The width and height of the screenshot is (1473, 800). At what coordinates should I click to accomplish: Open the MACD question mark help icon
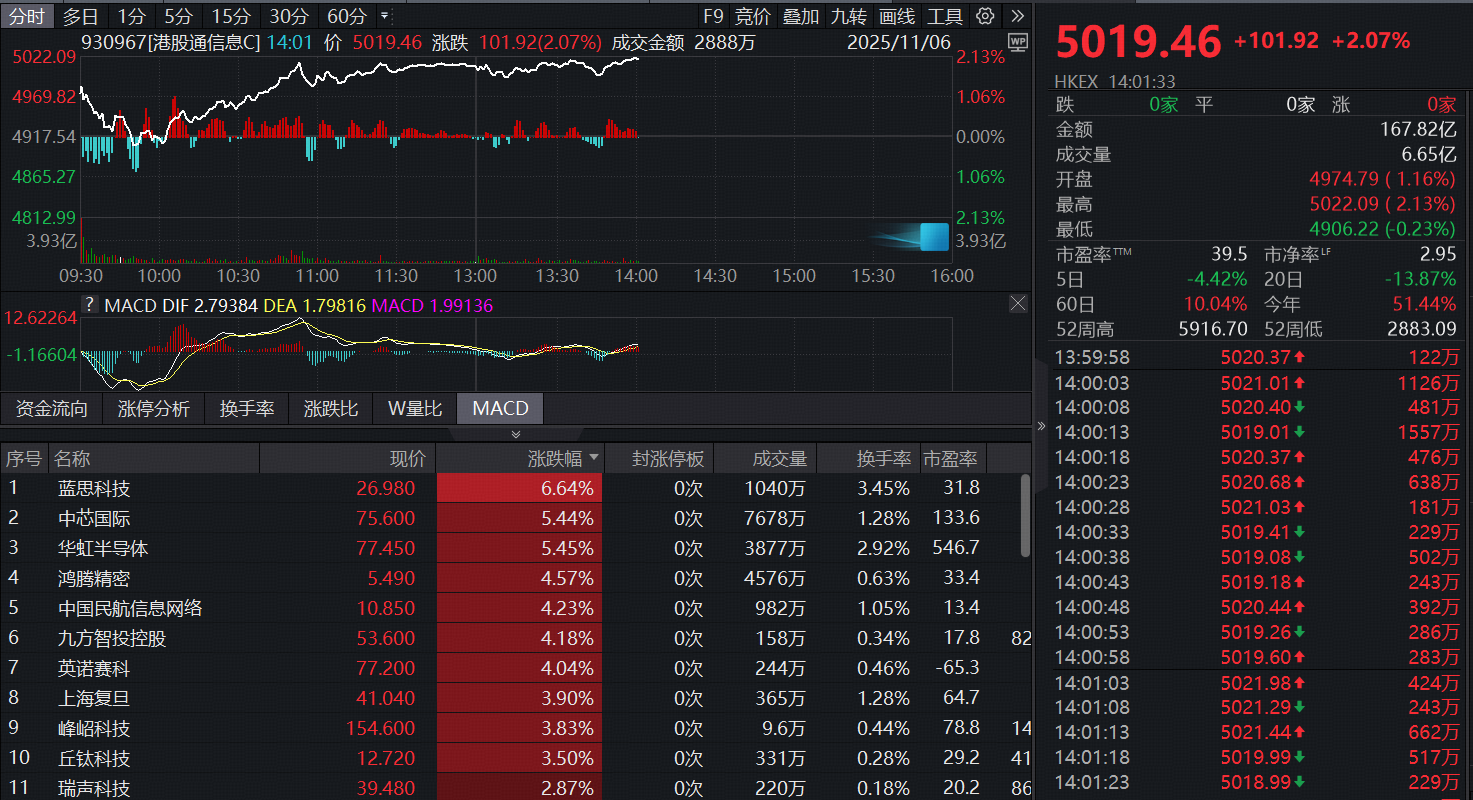coord(89,303)
